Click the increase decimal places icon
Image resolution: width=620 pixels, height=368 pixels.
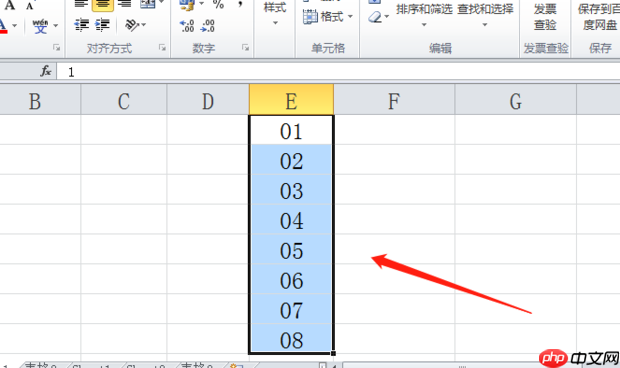(x=187, y=26)
